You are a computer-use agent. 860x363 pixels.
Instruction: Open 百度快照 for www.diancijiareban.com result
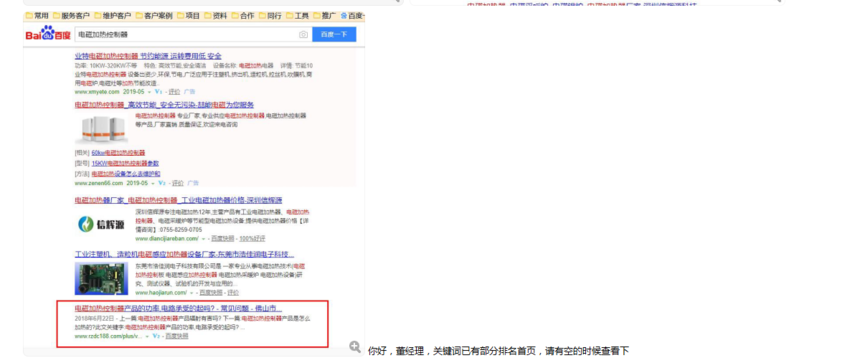pyautogui.click(x=223, y=239)
